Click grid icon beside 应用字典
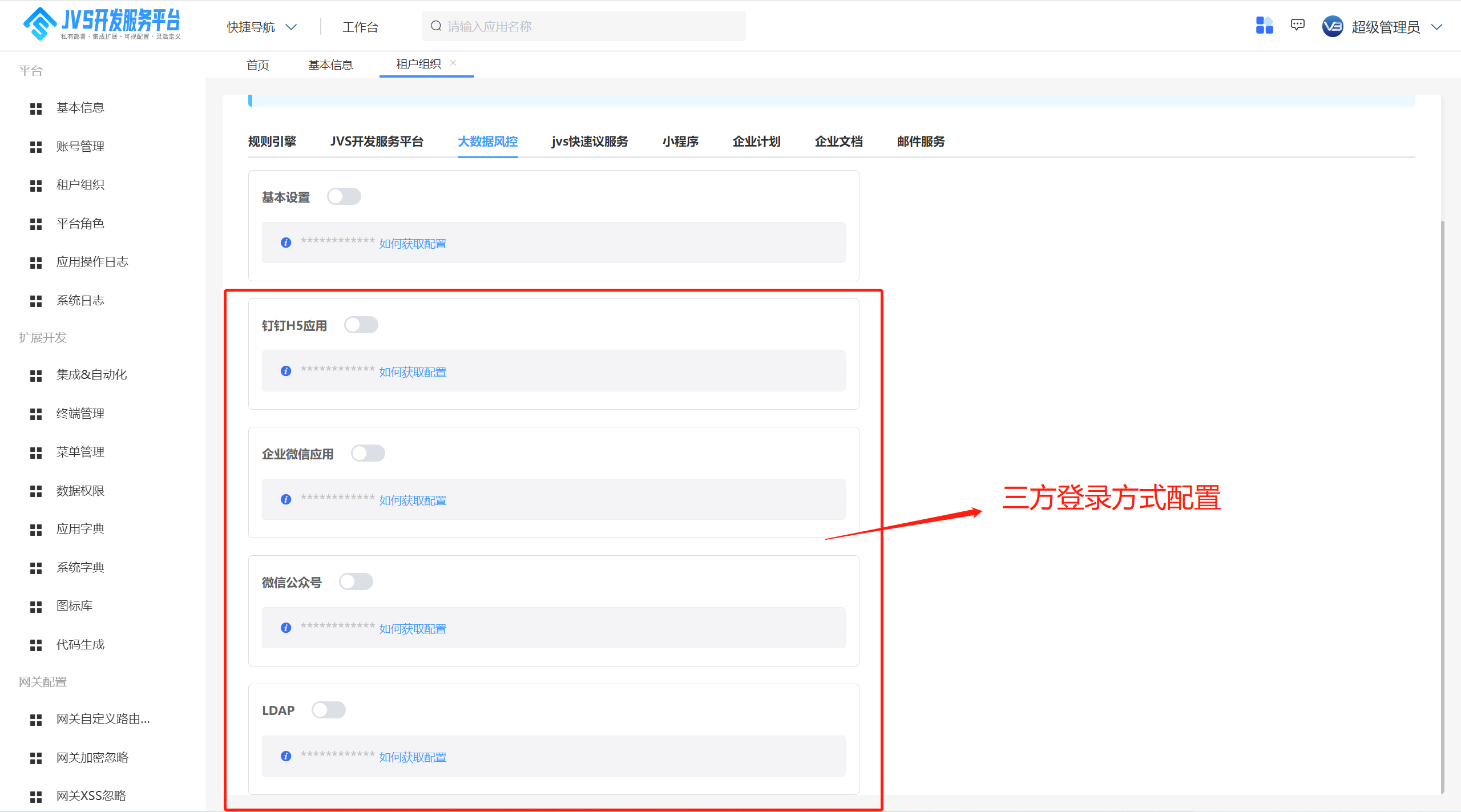Screen dimensions: 1461x812 [x=36, y=530]
